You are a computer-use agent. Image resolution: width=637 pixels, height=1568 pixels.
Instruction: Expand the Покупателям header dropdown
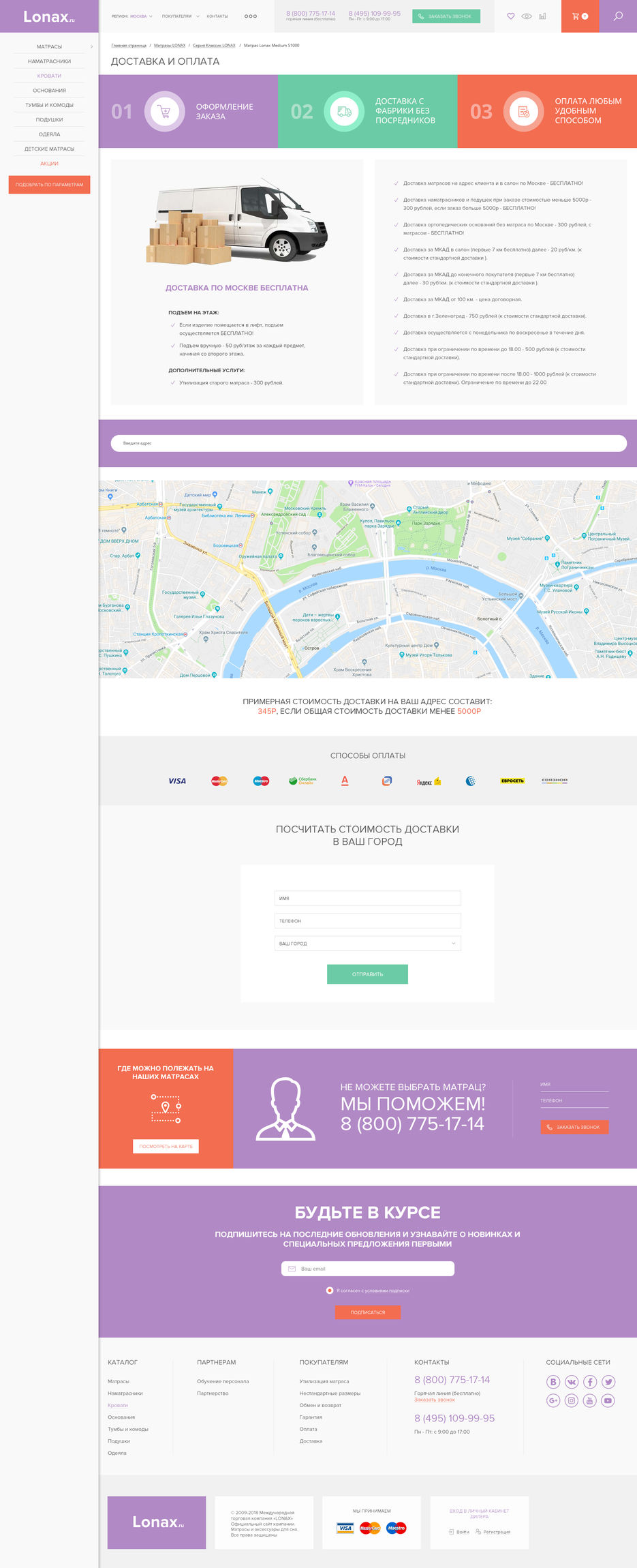pos(181,16)
